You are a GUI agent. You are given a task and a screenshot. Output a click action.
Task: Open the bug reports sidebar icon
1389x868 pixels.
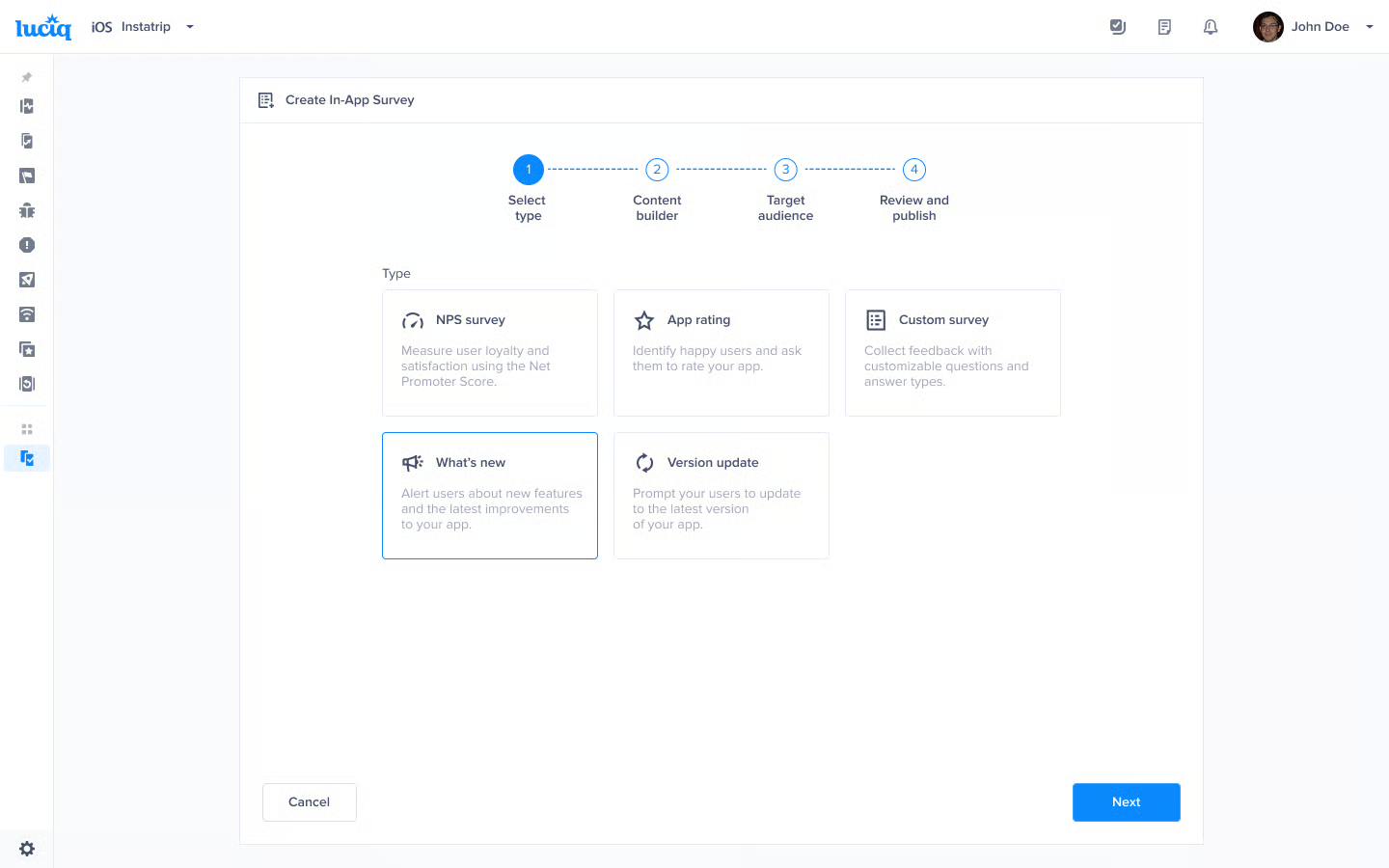(x=27, y=210)
